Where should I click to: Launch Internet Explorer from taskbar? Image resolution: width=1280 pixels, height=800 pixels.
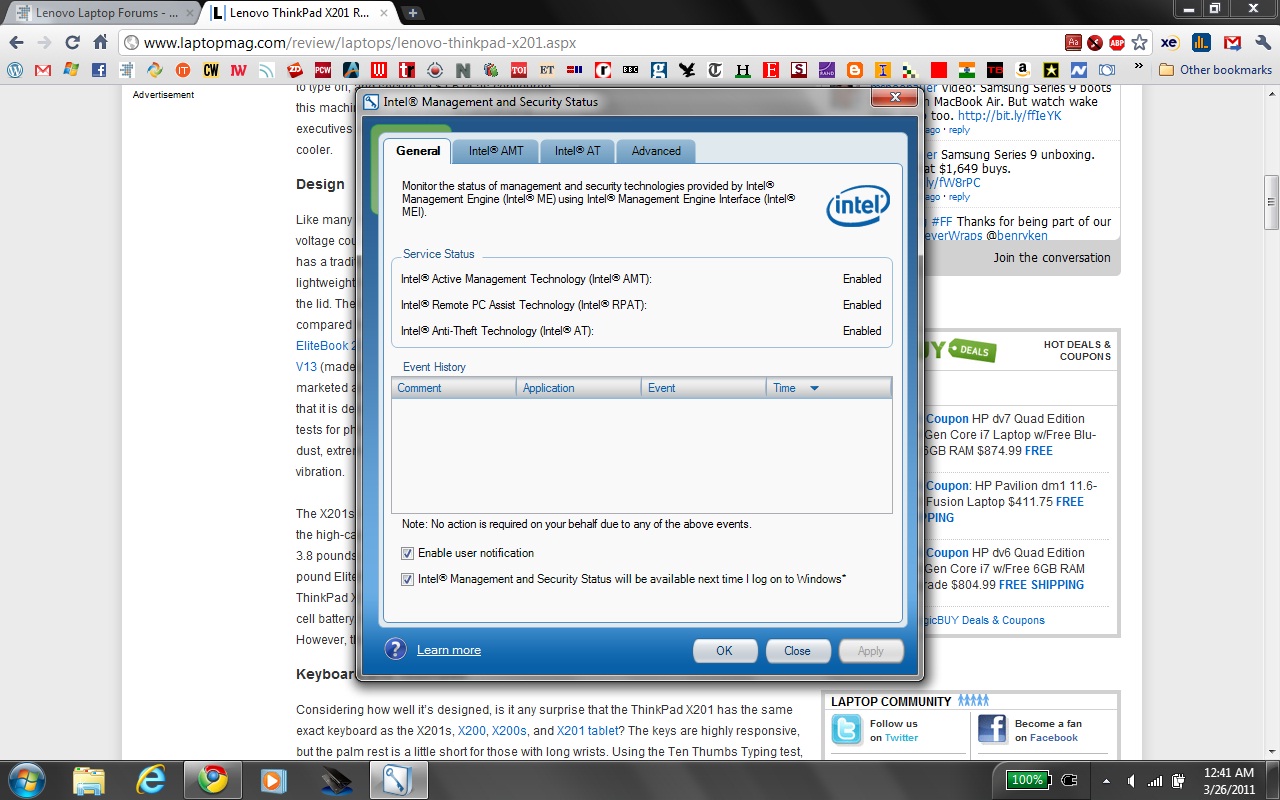[x=151, y=779]
